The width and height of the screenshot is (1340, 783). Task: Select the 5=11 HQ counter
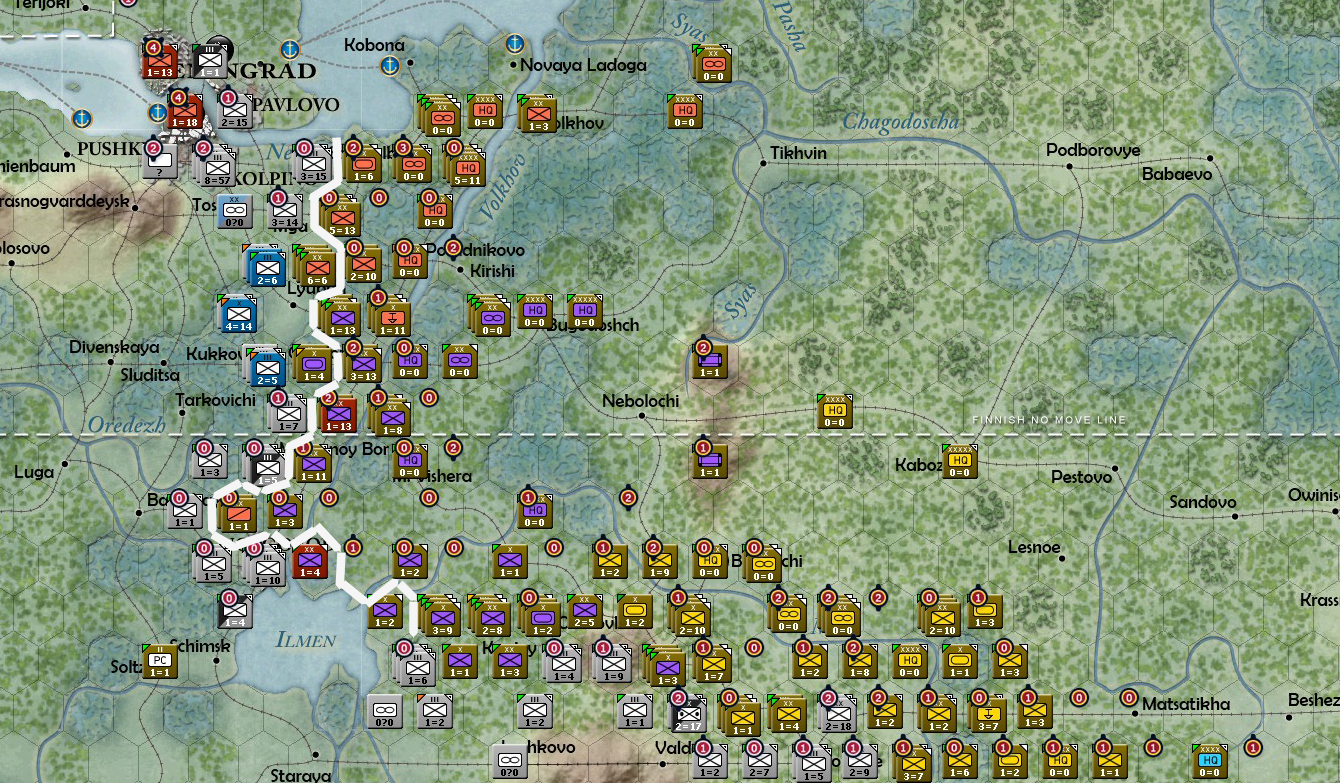pos(466,168)
